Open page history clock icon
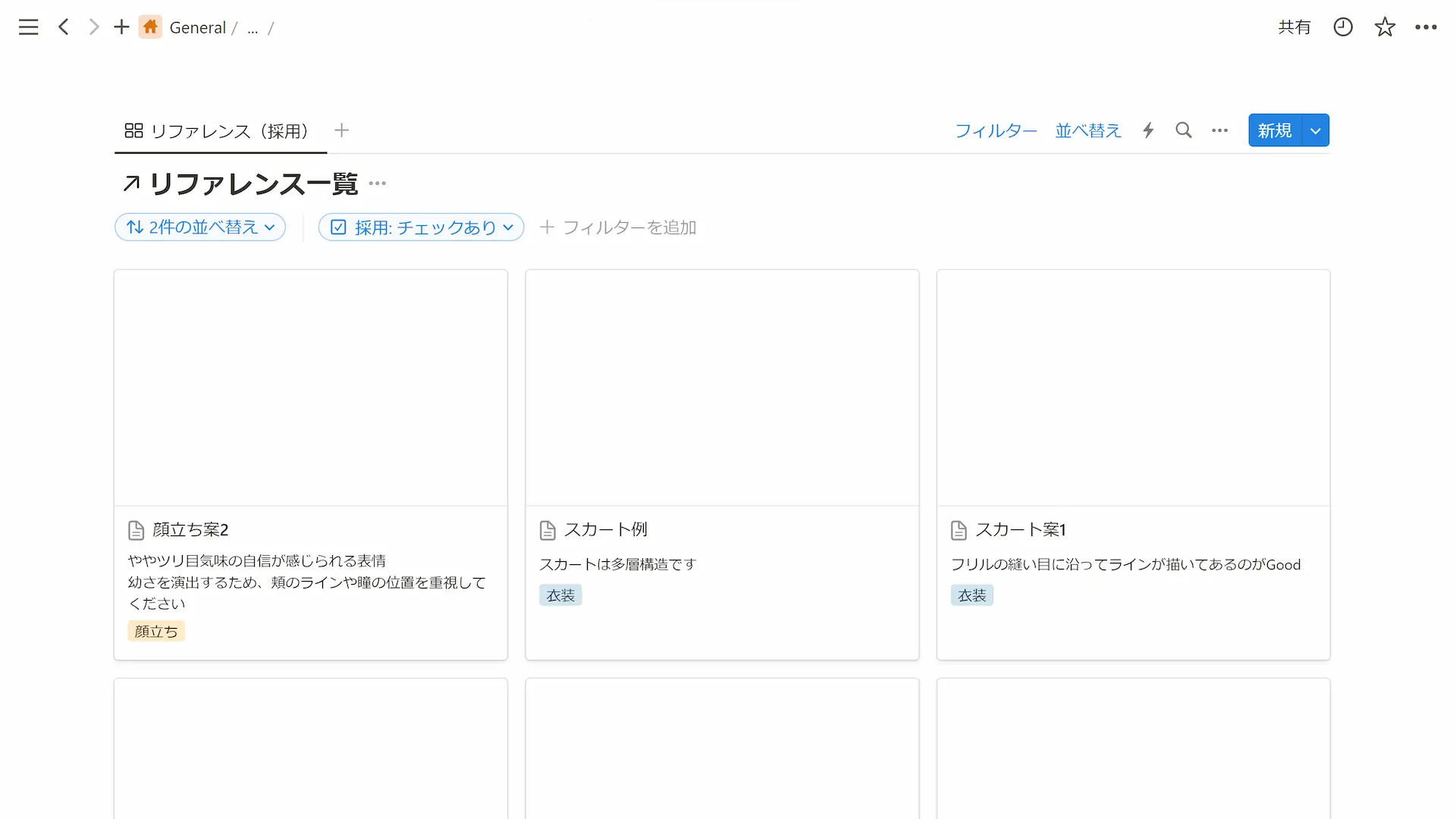Viewport: 1456px width, 819px height. pyautogui.click(x=1343, y=27)
